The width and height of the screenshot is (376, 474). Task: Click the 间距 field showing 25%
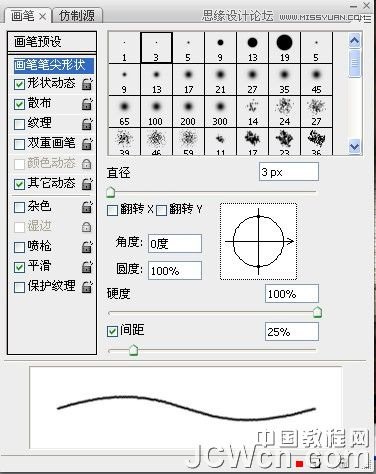coord(292,332)
